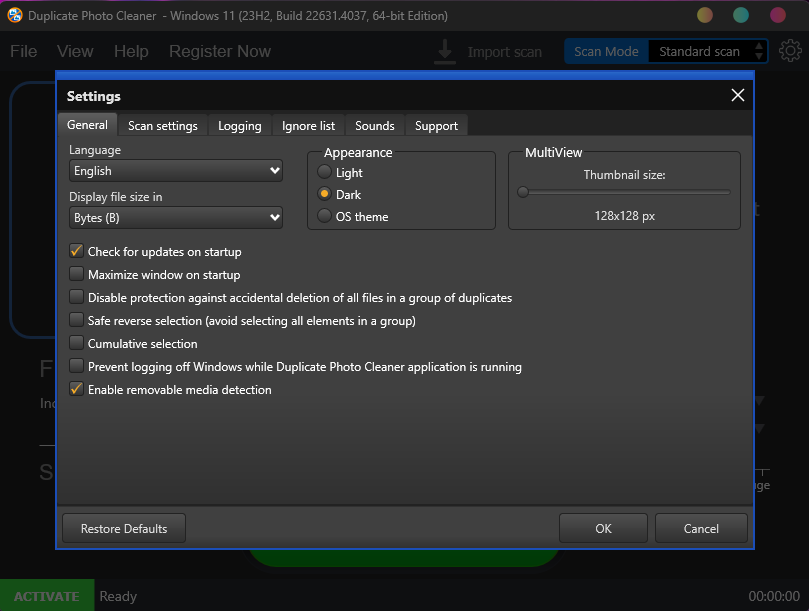Switch to the General tab
Image resolution: width=809 pixels, height=611 pixels.
pyautogui.click(x=87, y=125)
